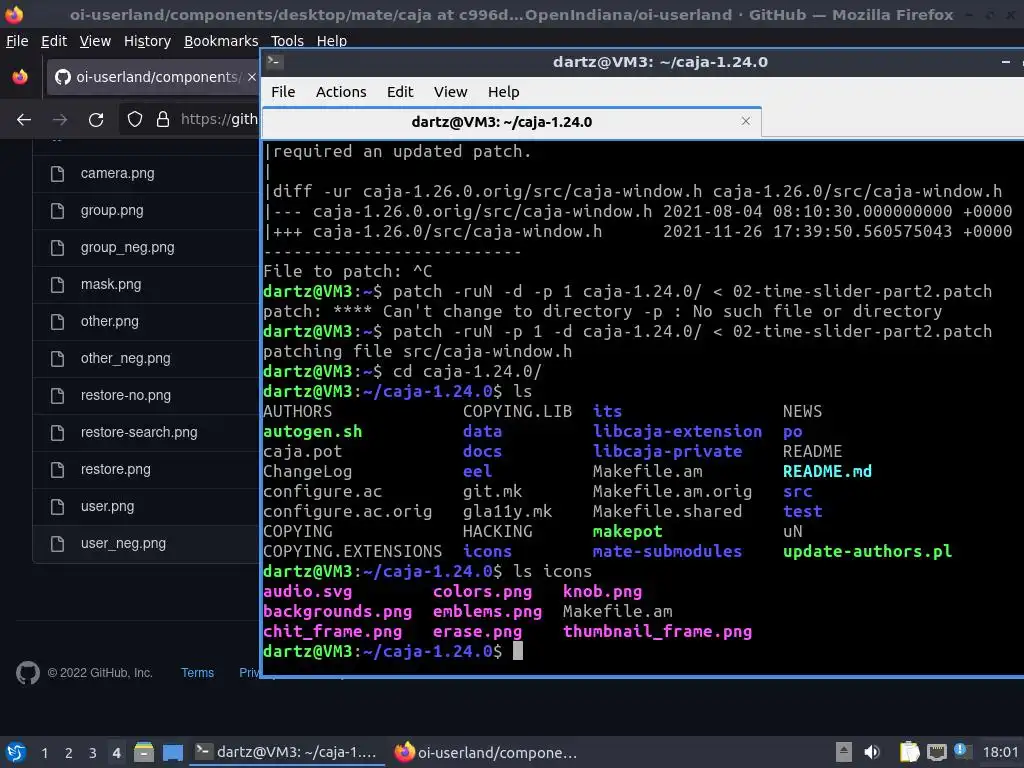Click the file icon next to camera.png
The width and height of the screenshot is (1024, 768).
pos(57,174)
